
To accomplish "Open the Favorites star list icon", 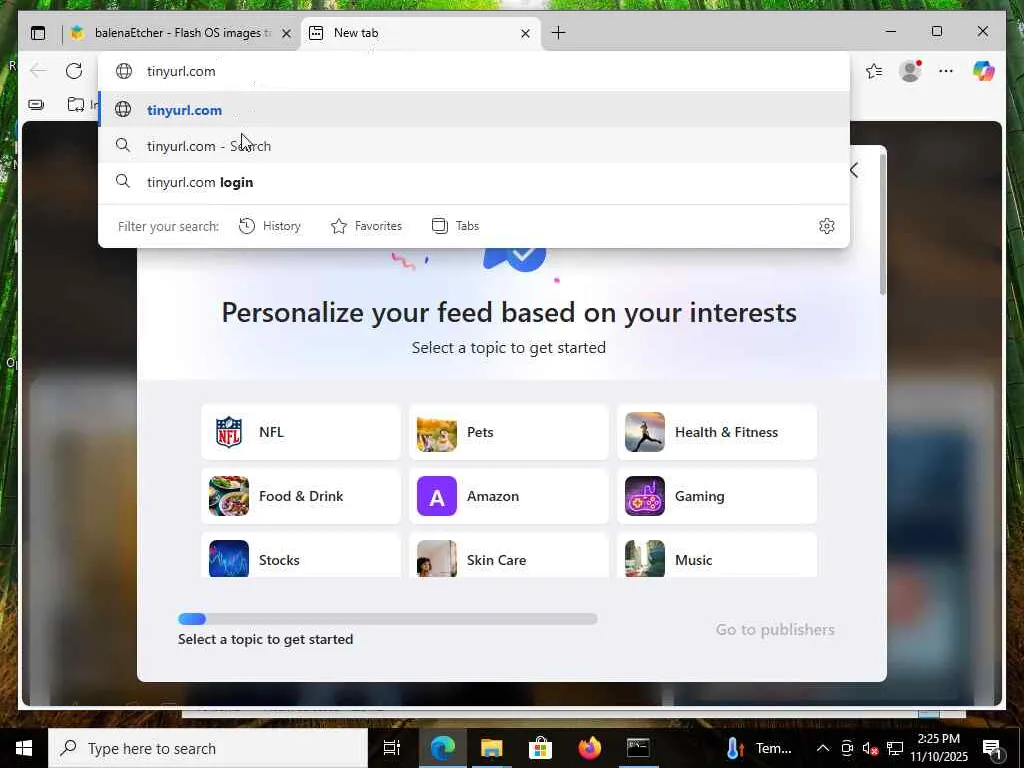I will coord(874,71).
